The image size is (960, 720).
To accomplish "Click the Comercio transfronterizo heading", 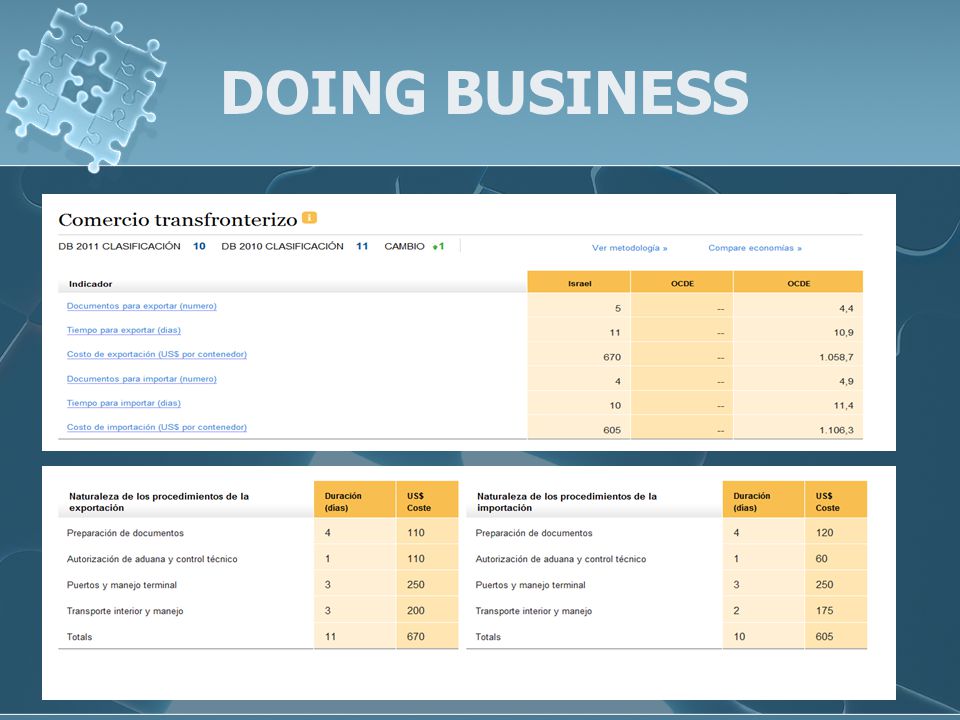I will point(178,219).
